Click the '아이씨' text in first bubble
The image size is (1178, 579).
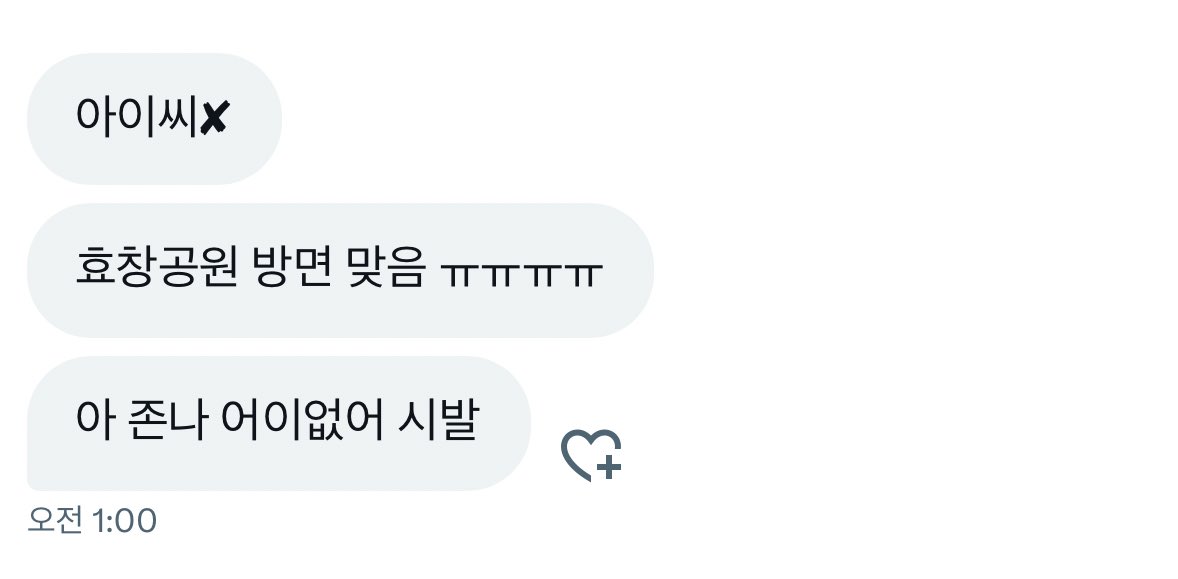[137, 118]
